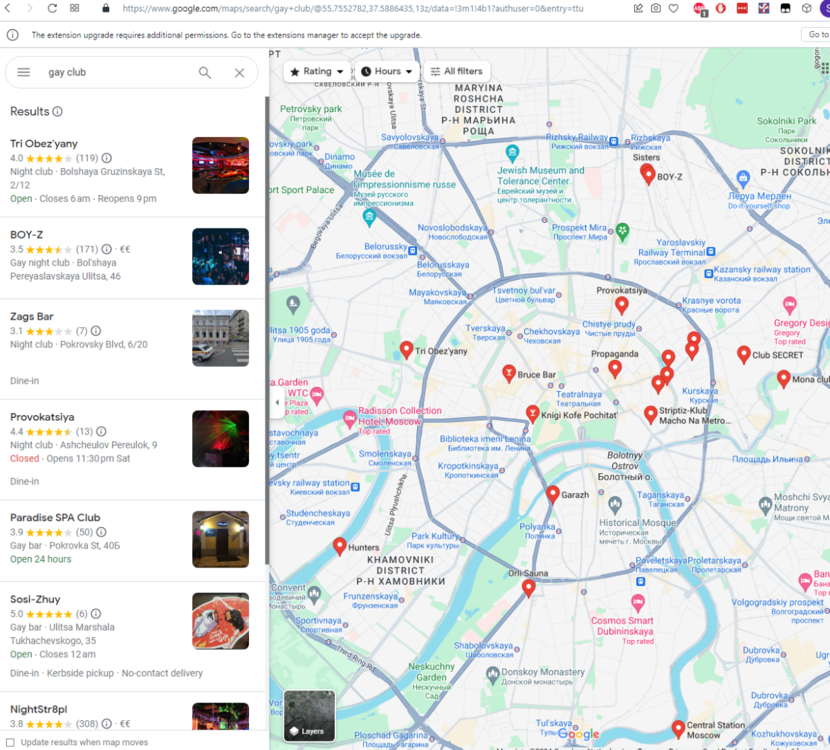View the BOY-Z photo thumbnail

pos(220,257)
